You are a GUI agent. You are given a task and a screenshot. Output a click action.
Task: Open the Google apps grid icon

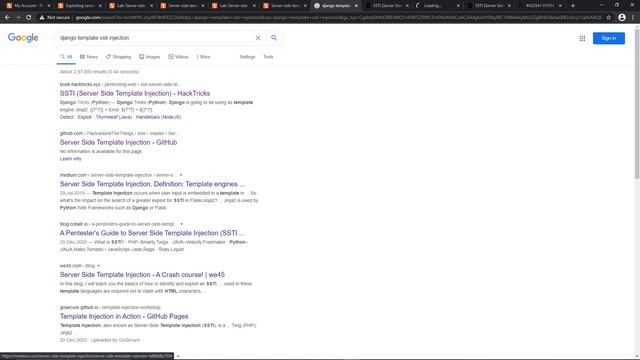(x=582, y=38)
